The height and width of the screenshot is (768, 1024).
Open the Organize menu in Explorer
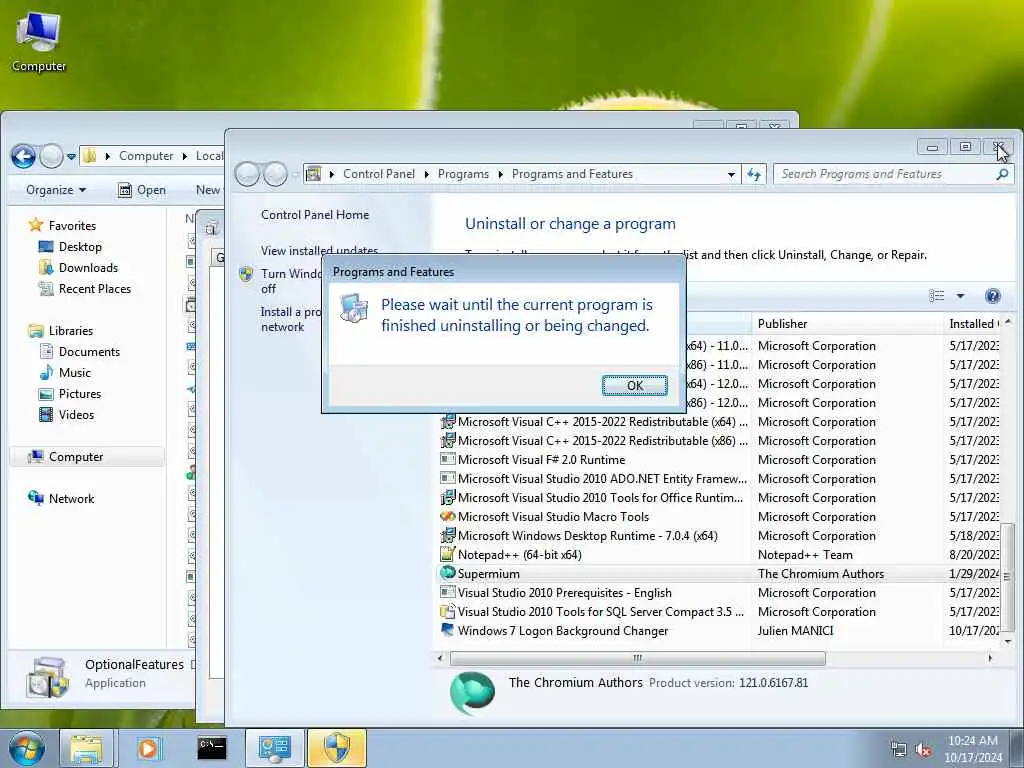click(56, 190)
